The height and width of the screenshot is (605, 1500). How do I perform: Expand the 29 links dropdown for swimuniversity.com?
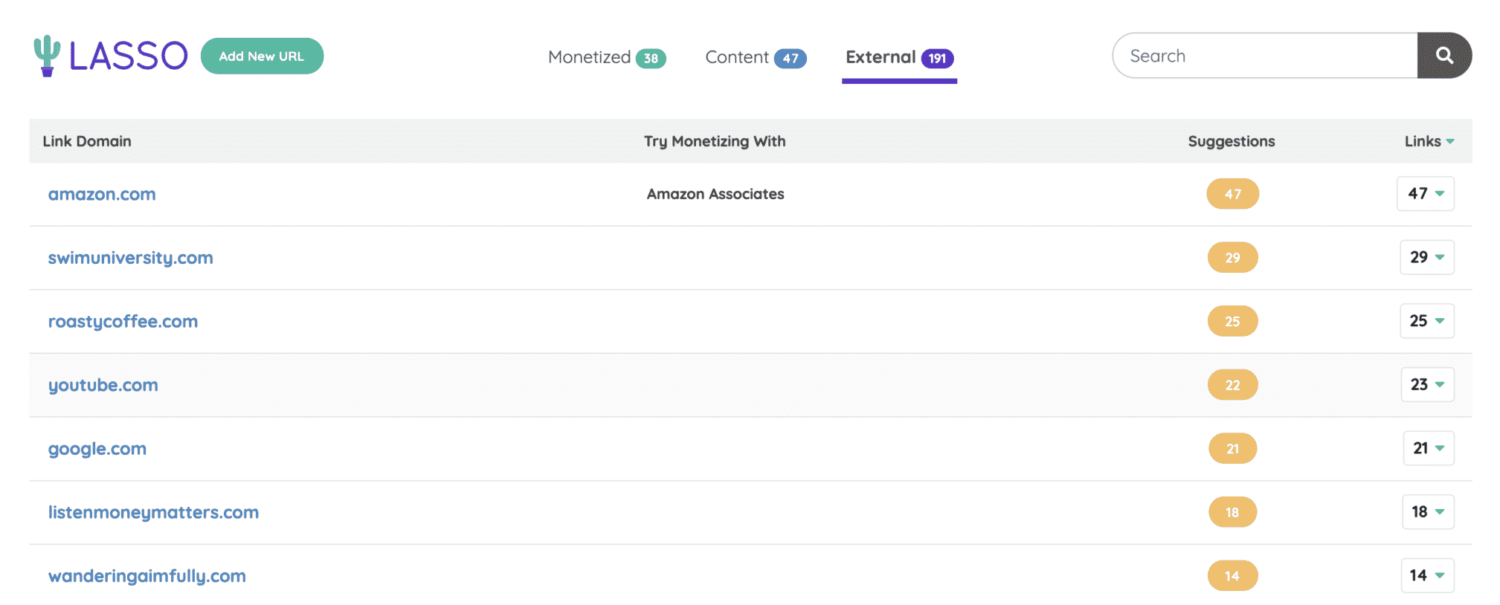tap(1427, 258)
